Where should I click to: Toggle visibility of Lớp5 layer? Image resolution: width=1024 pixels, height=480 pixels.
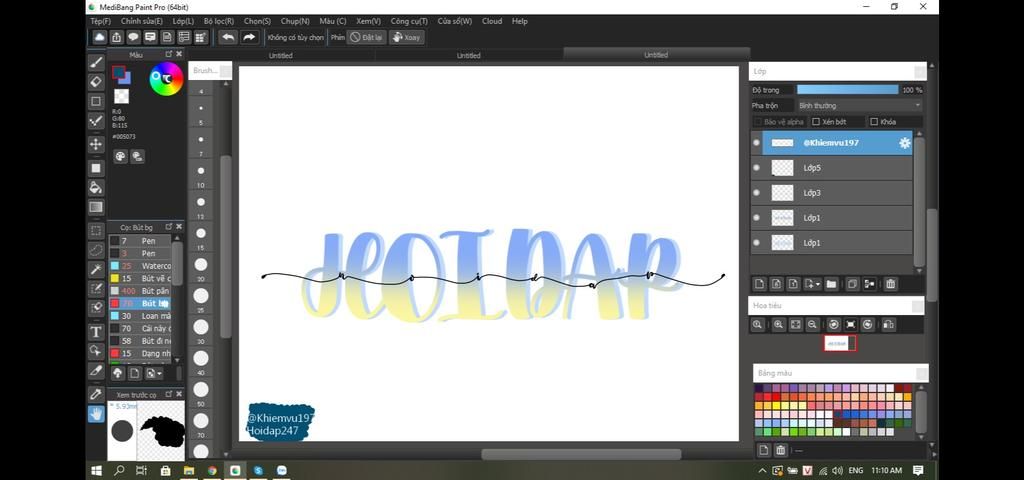tap(756, 168)
